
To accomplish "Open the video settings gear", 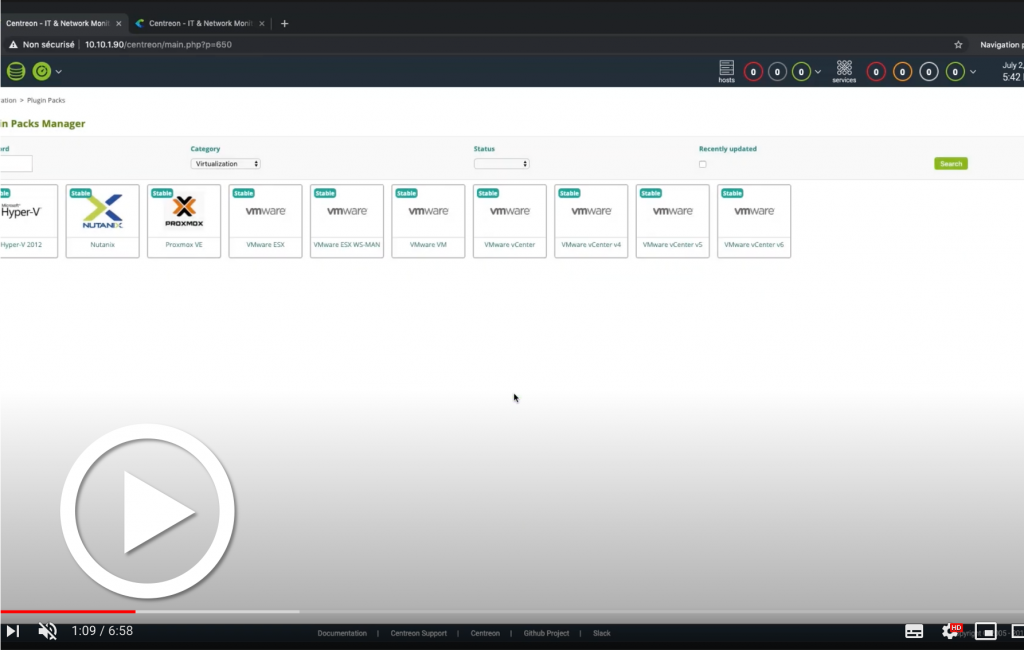I will pyautogui.click(x=950, y=631).
